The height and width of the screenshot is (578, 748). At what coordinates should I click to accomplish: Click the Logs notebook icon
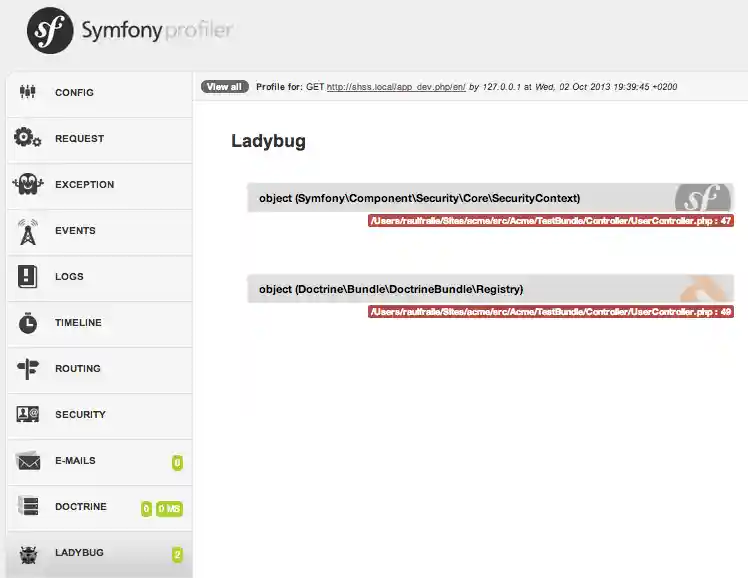click(x=27, y=276)
